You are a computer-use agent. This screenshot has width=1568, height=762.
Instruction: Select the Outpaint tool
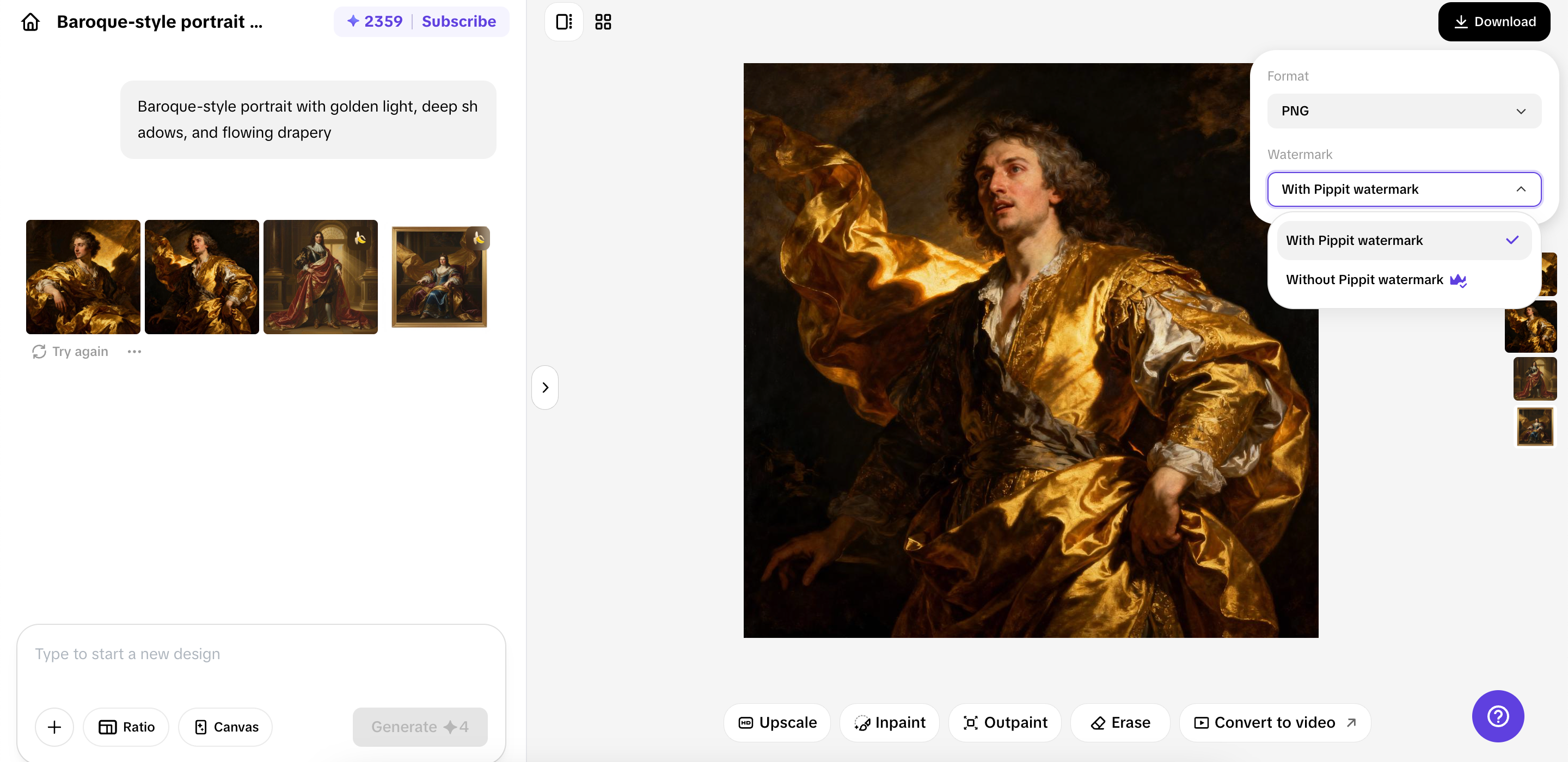tap(1004, 722)
